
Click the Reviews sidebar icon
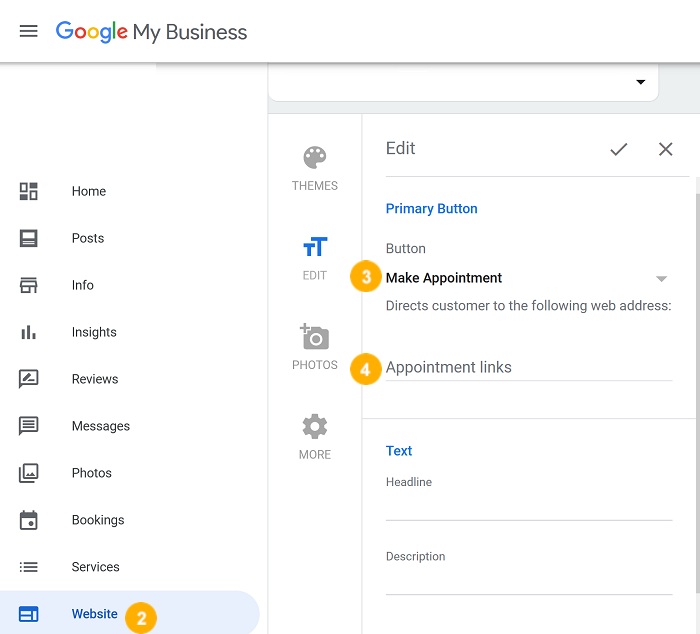point(29,379)
